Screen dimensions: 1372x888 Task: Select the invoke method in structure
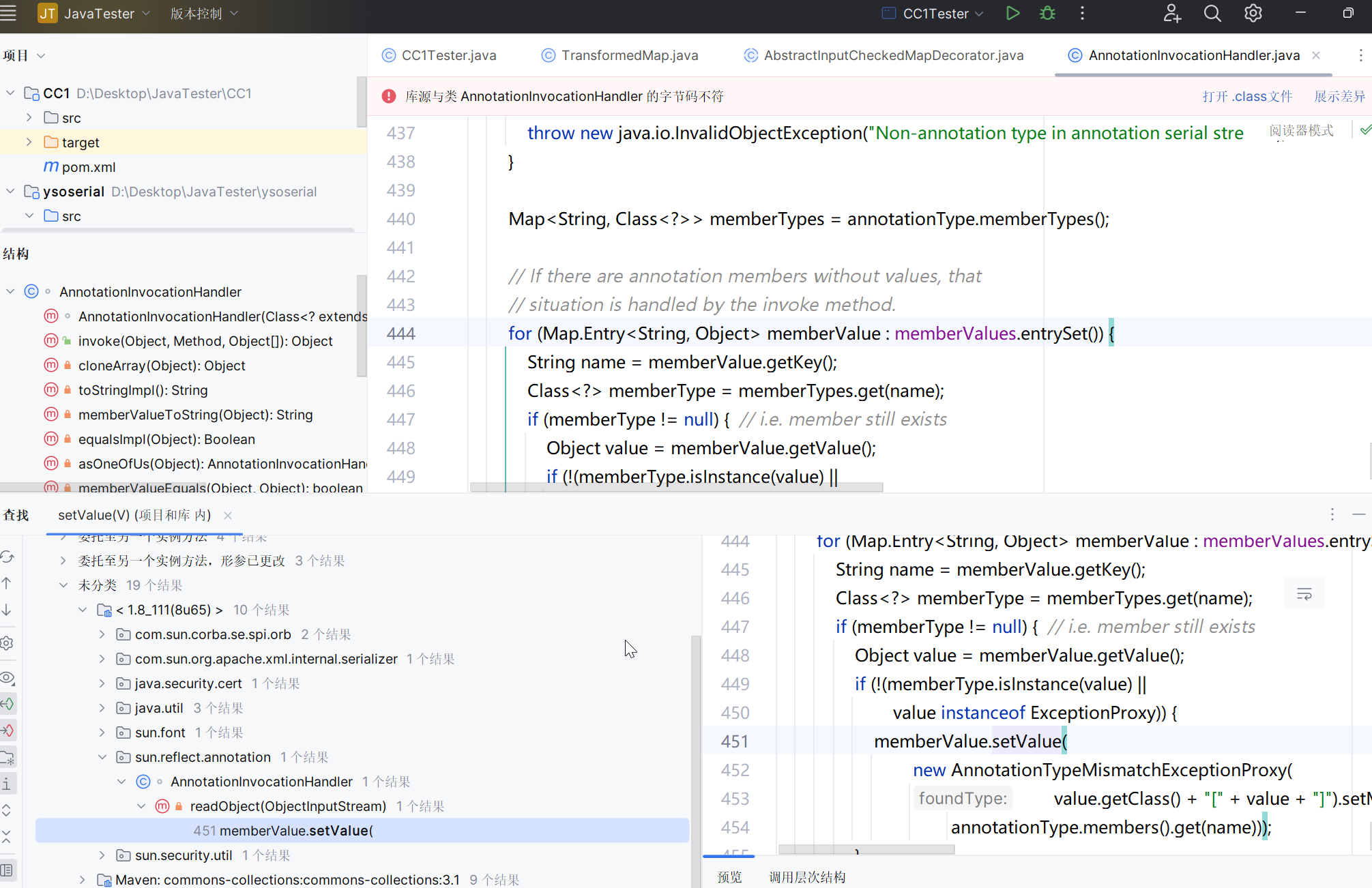205,341
